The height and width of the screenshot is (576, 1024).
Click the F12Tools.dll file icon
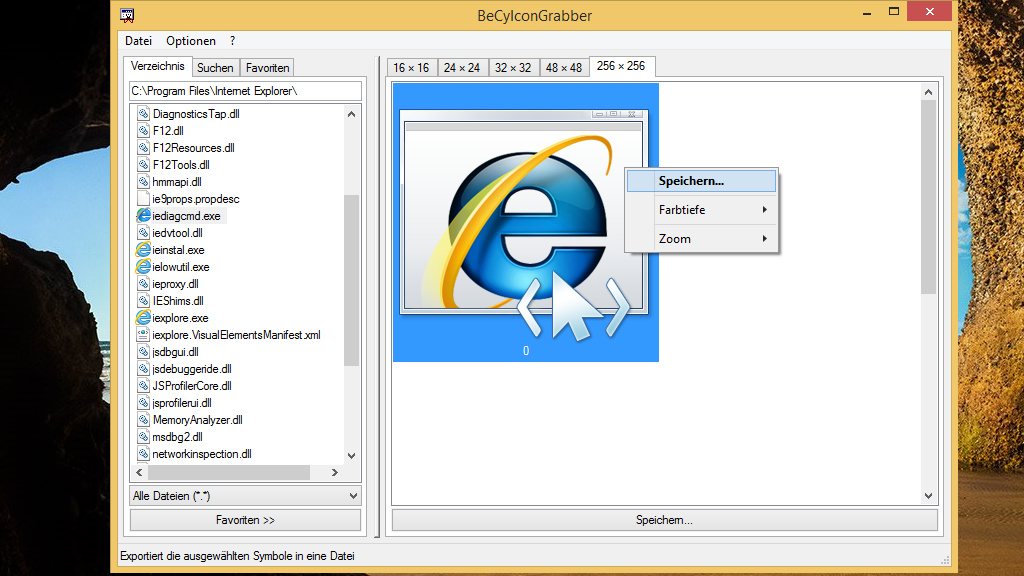coord(144,165)
